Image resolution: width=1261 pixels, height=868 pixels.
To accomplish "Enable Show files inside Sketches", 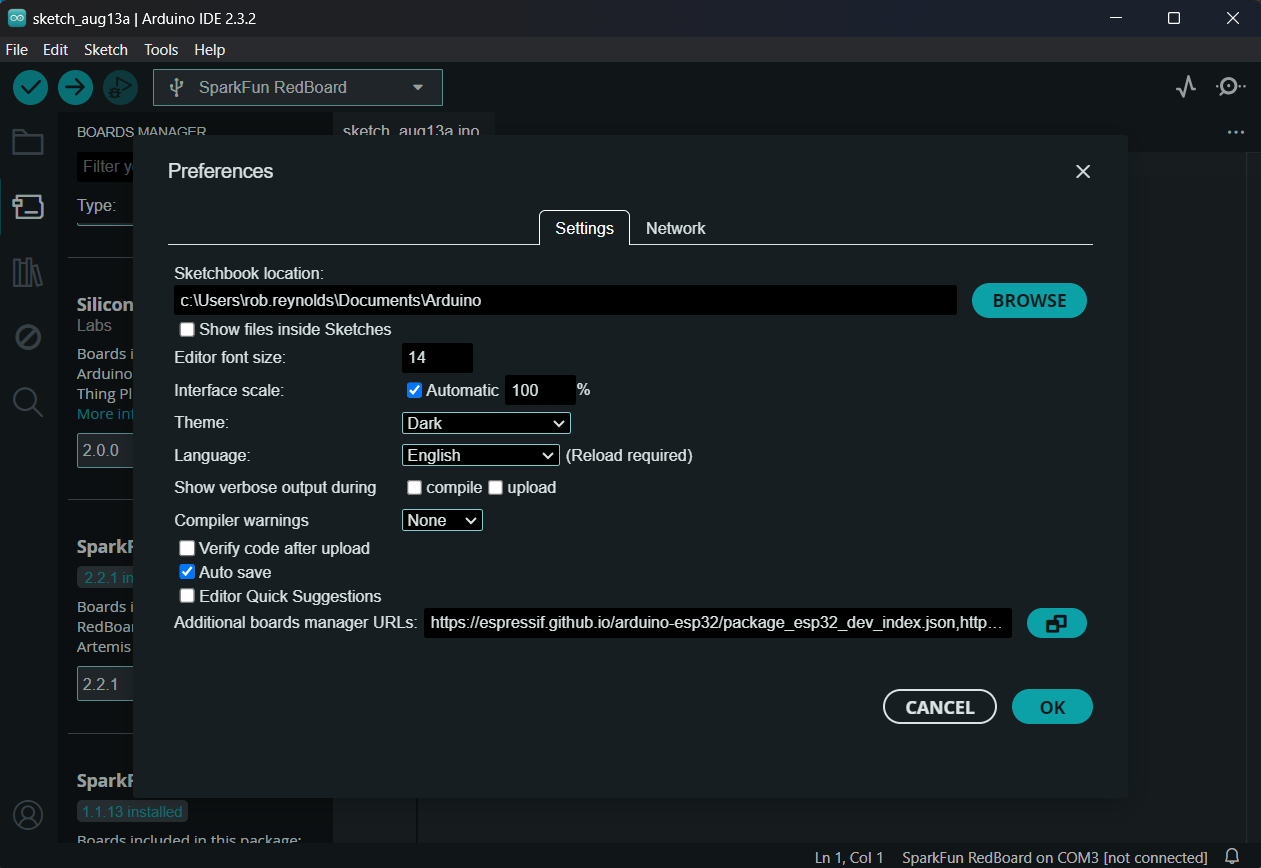I will [x=187, y=329].
